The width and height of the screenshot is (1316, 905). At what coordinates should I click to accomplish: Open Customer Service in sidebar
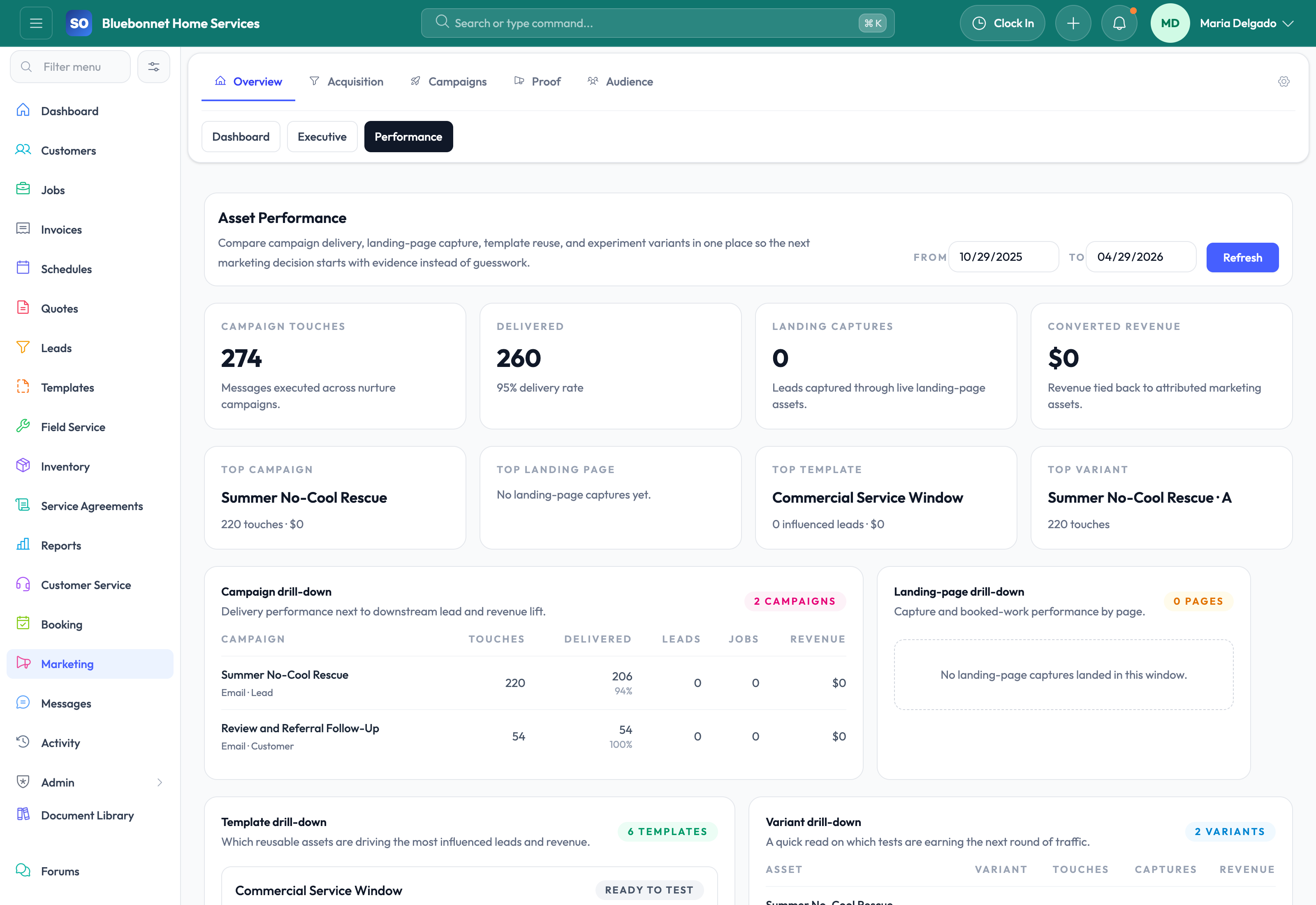(x=90, y=585)
